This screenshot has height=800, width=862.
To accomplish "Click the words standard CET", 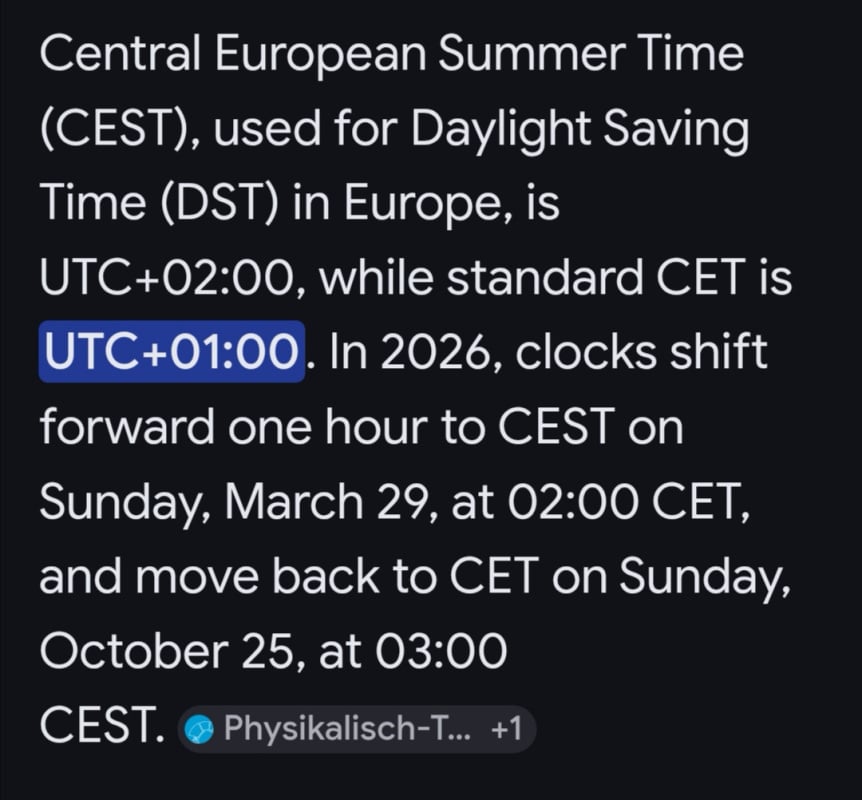I will point(595,278).
